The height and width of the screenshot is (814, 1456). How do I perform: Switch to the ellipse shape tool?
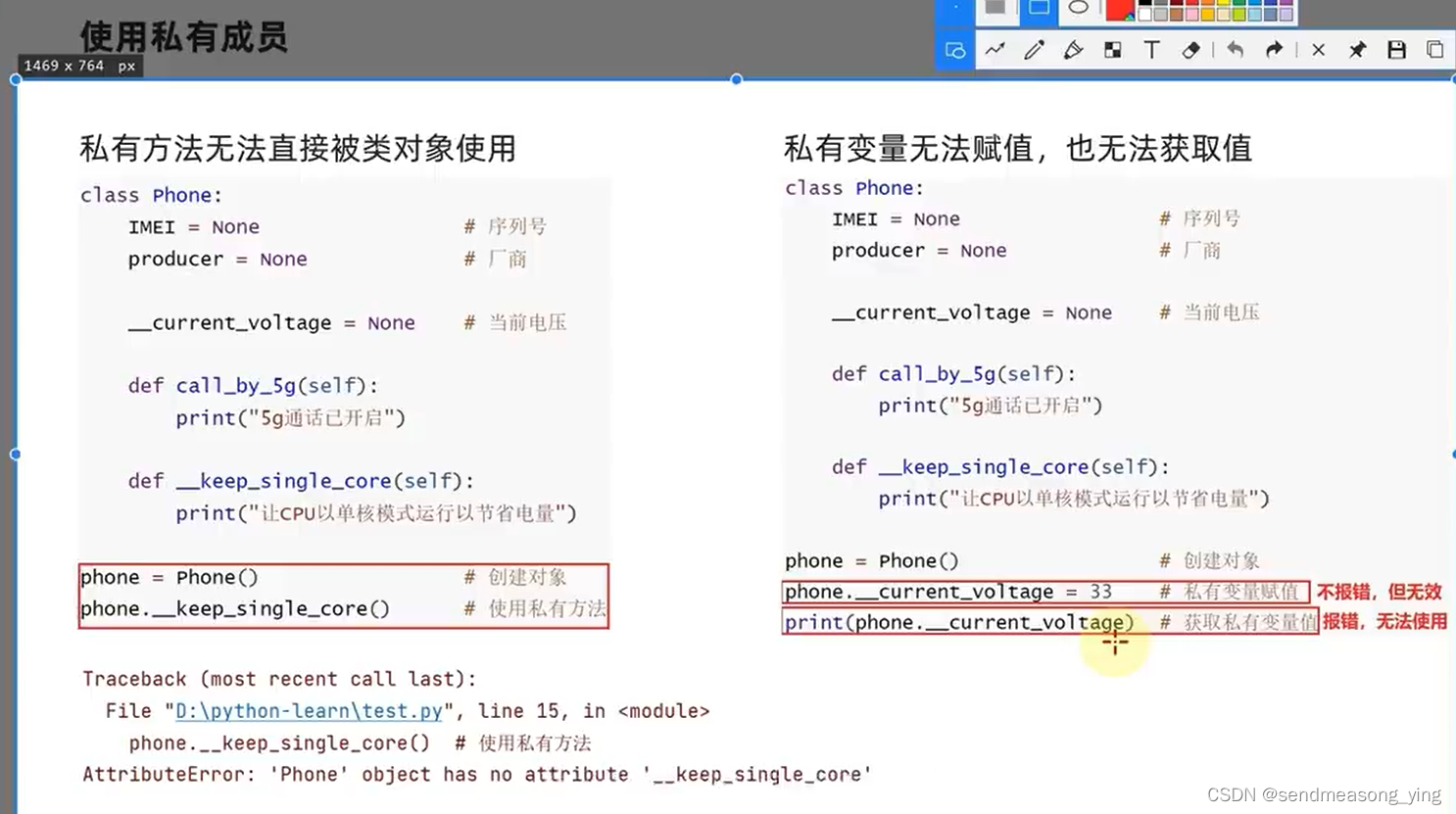[1079, 10]
